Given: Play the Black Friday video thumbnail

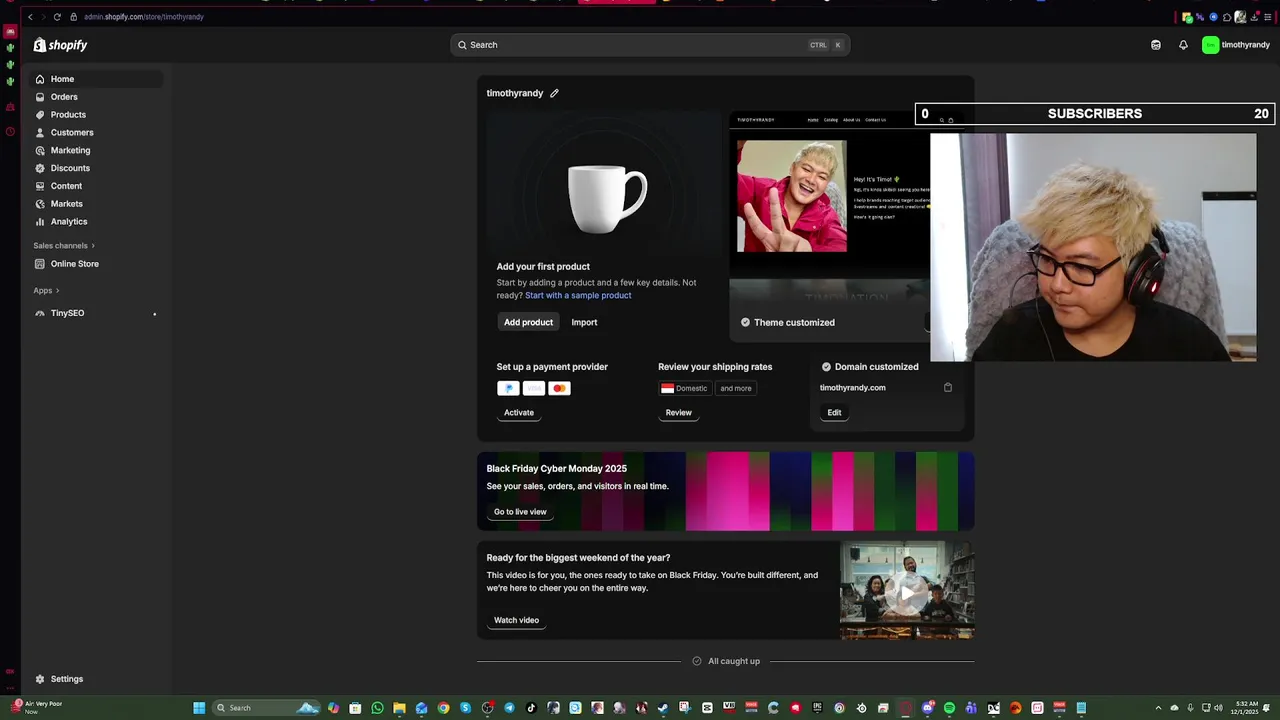Looking at the screenshot, I should tap(907, 591).
